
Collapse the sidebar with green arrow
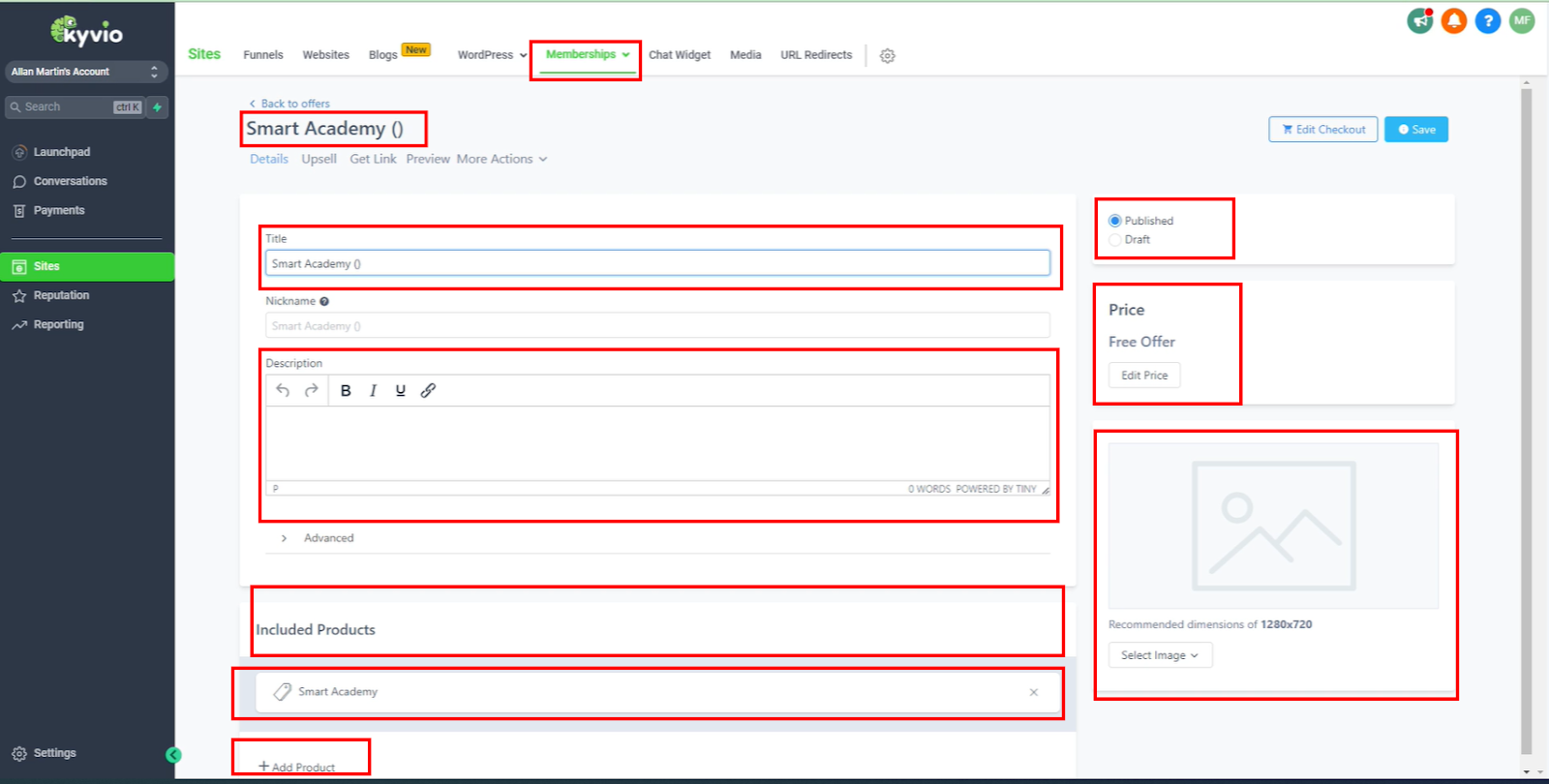pos(173,755)
